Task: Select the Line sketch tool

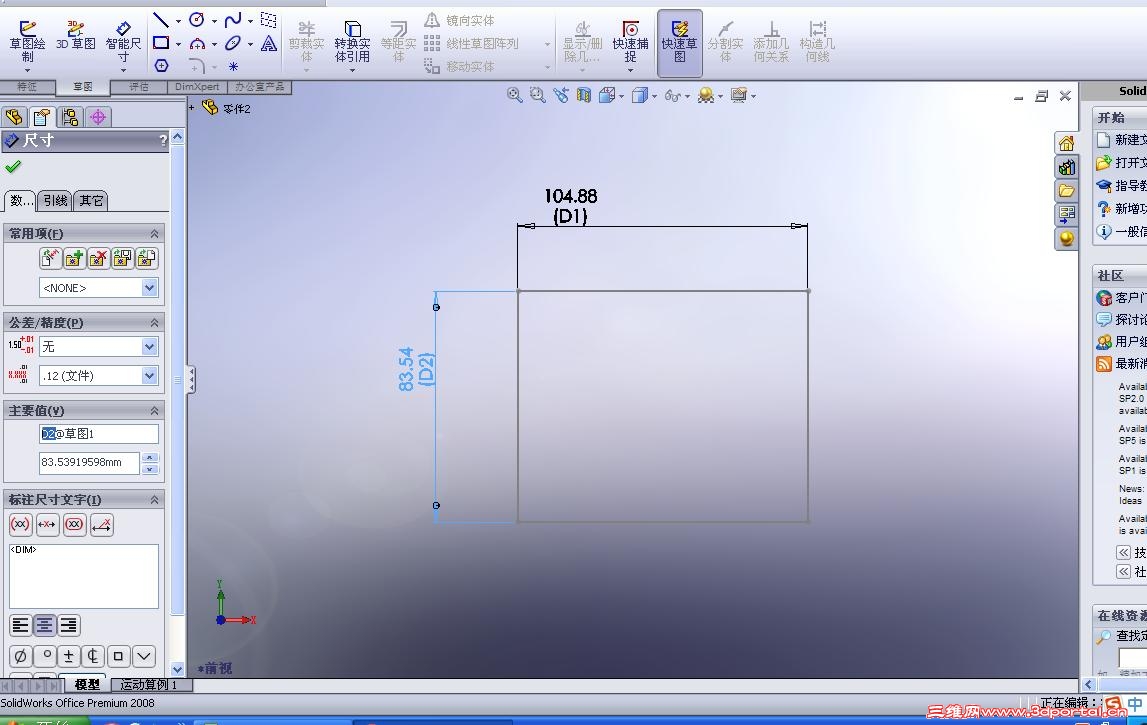Action: [161, 20]
